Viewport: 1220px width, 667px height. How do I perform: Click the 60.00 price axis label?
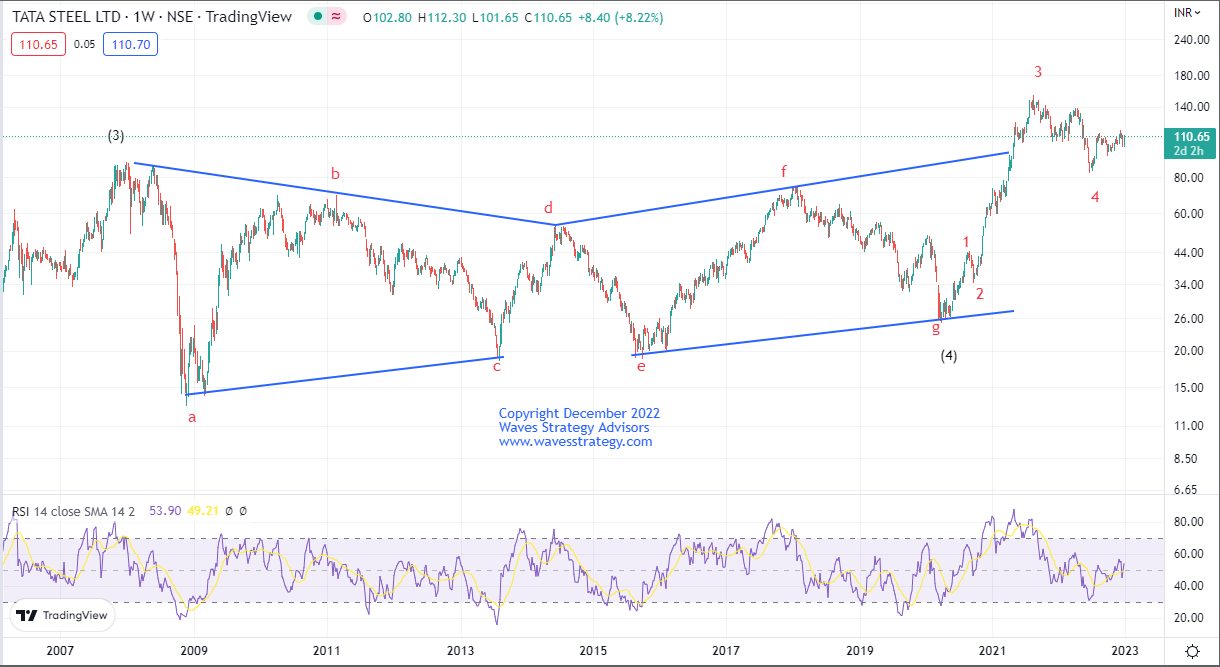tap(1187, 214)
